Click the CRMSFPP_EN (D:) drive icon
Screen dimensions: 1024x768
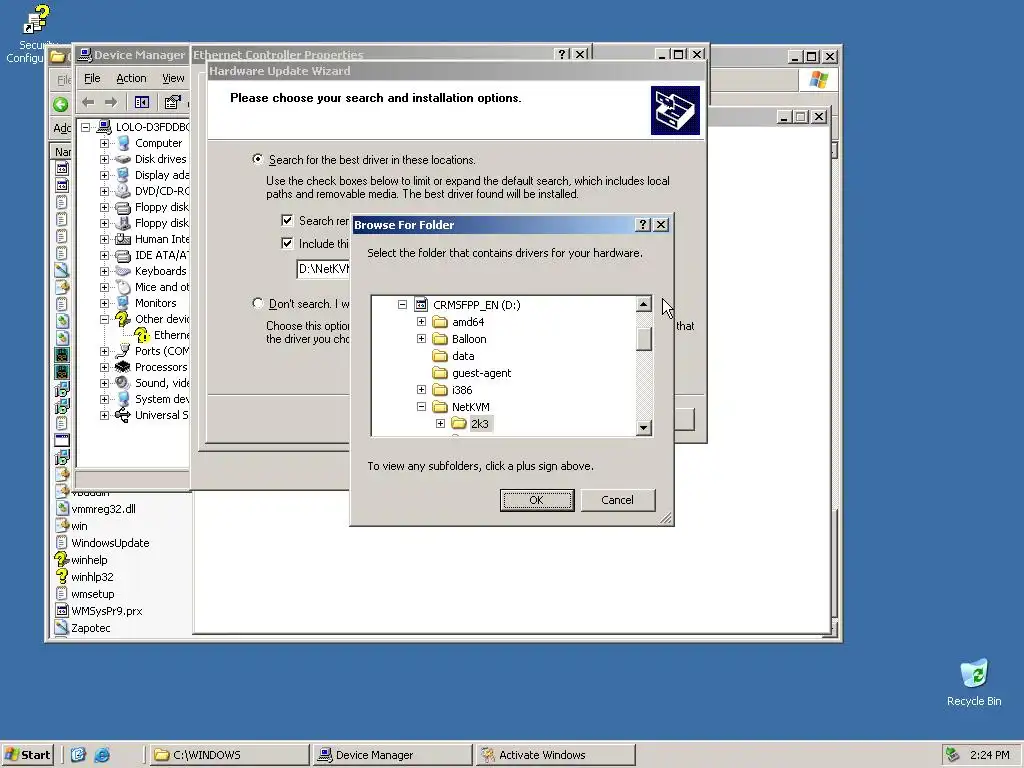click(421, 305)
